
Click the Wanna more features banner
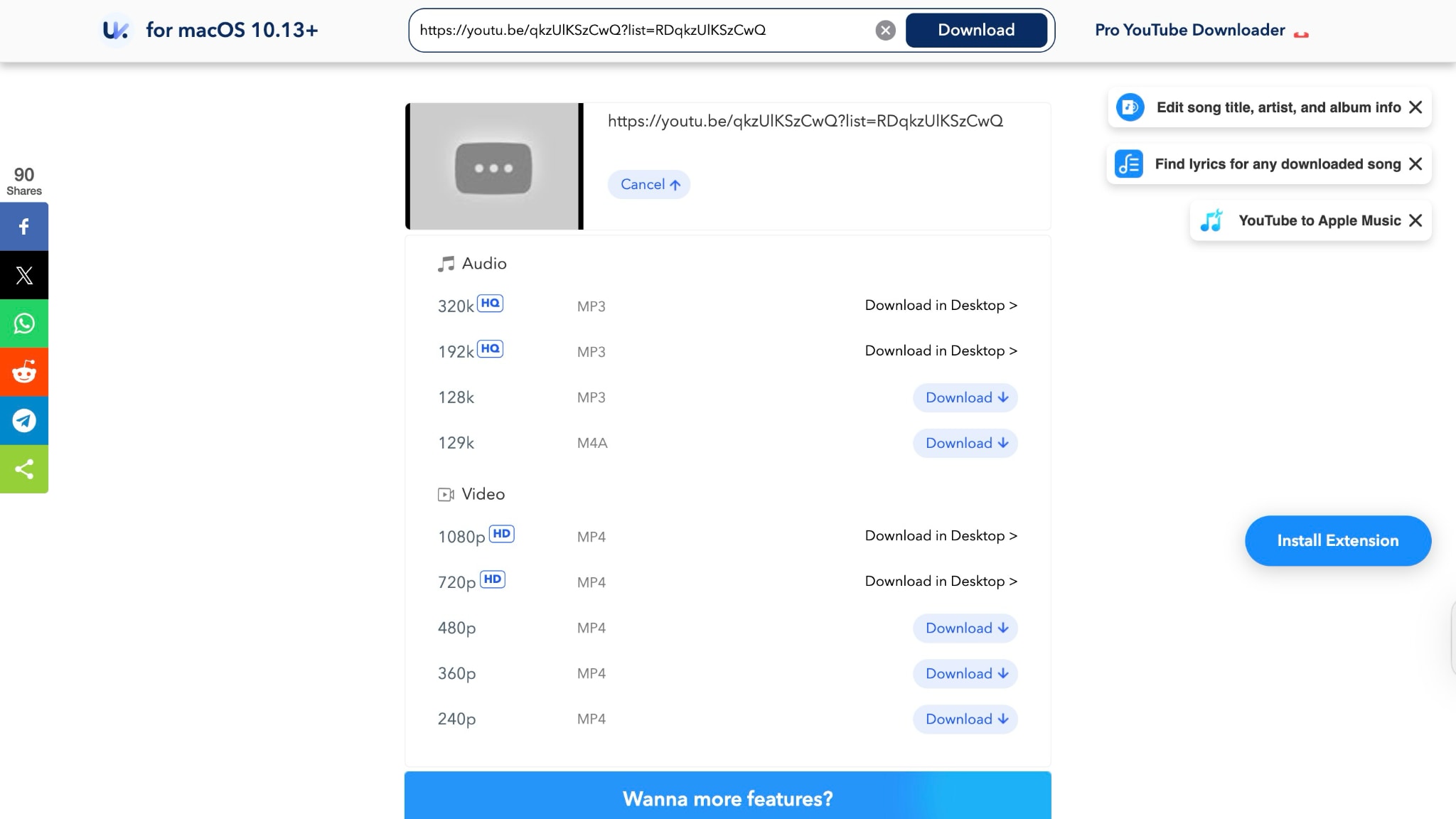[x=728, y=796]
